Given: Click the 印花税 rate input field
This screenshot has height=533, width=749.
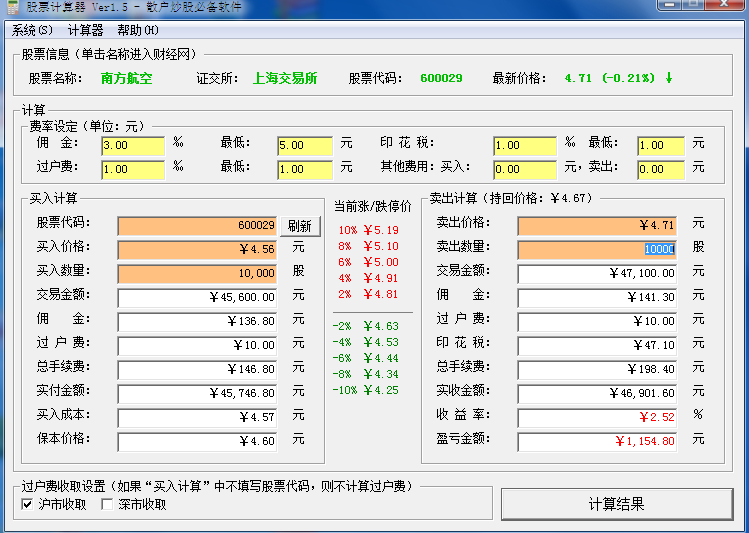Looking at the screenshot, I should tap(524, 145).
